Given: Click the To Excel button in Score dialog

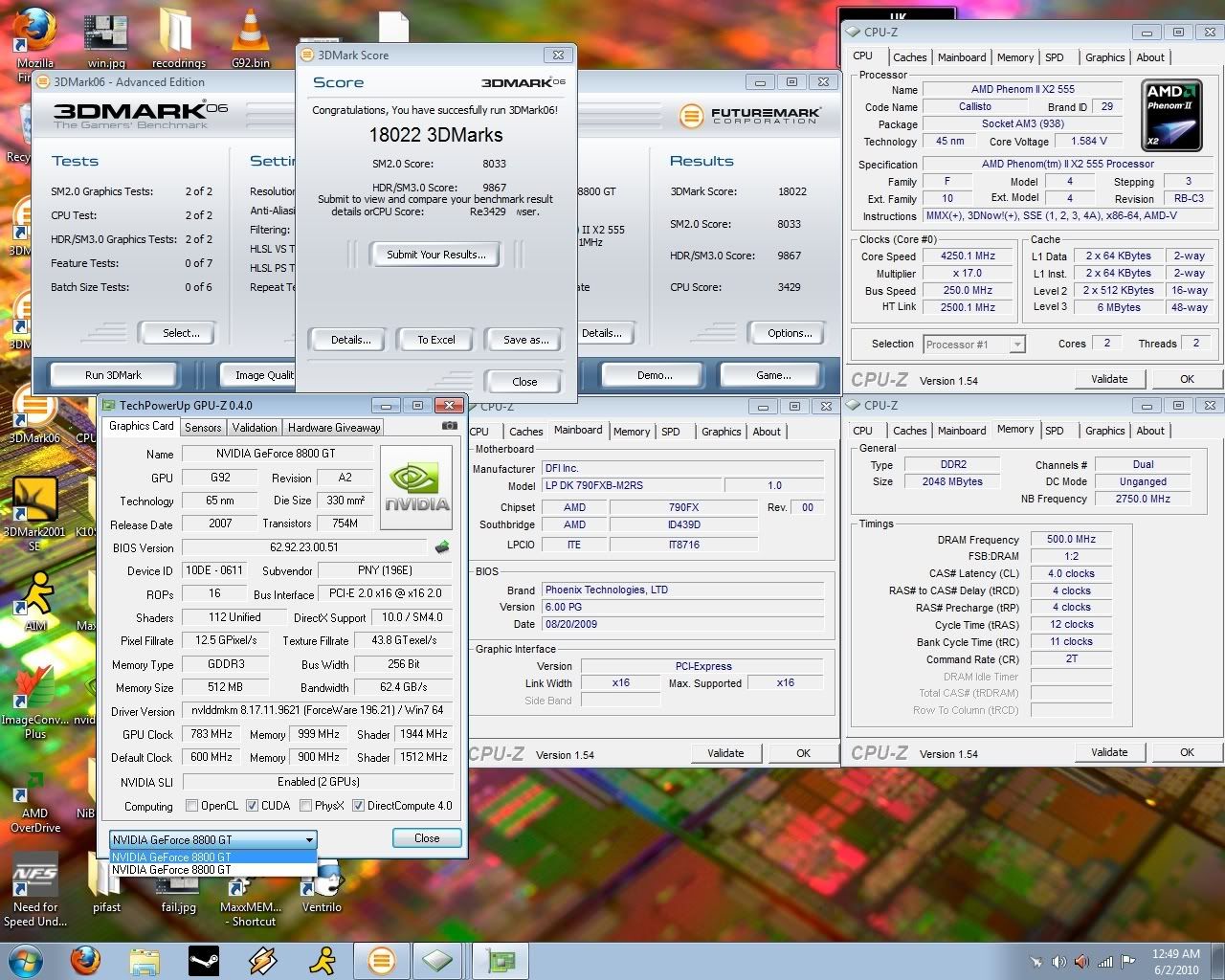Looking at the screenshot, I should click(x=436, y=340).
